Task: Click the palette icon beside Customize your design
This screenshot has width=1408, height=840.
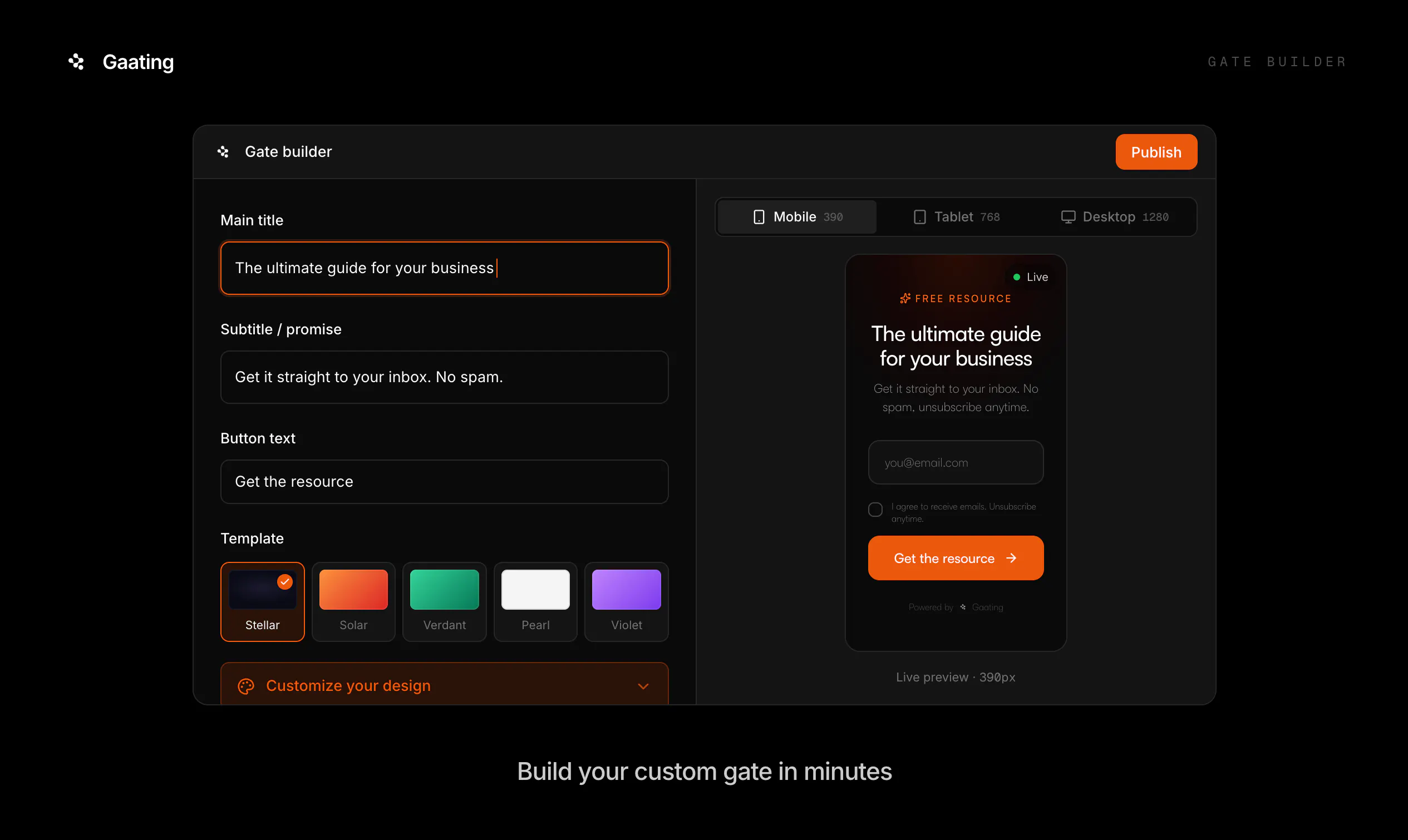Action: pyautogui.click(x=246, y=686)
